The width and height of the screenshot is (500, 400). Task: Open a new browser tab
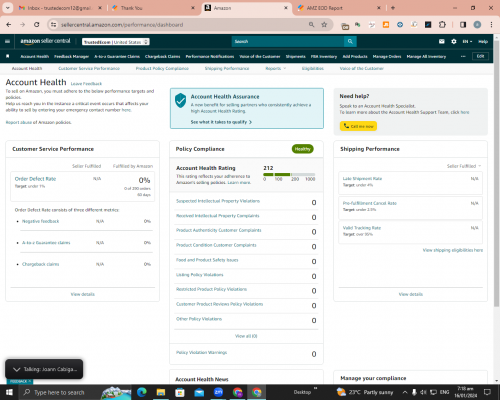tap(393, 8)
